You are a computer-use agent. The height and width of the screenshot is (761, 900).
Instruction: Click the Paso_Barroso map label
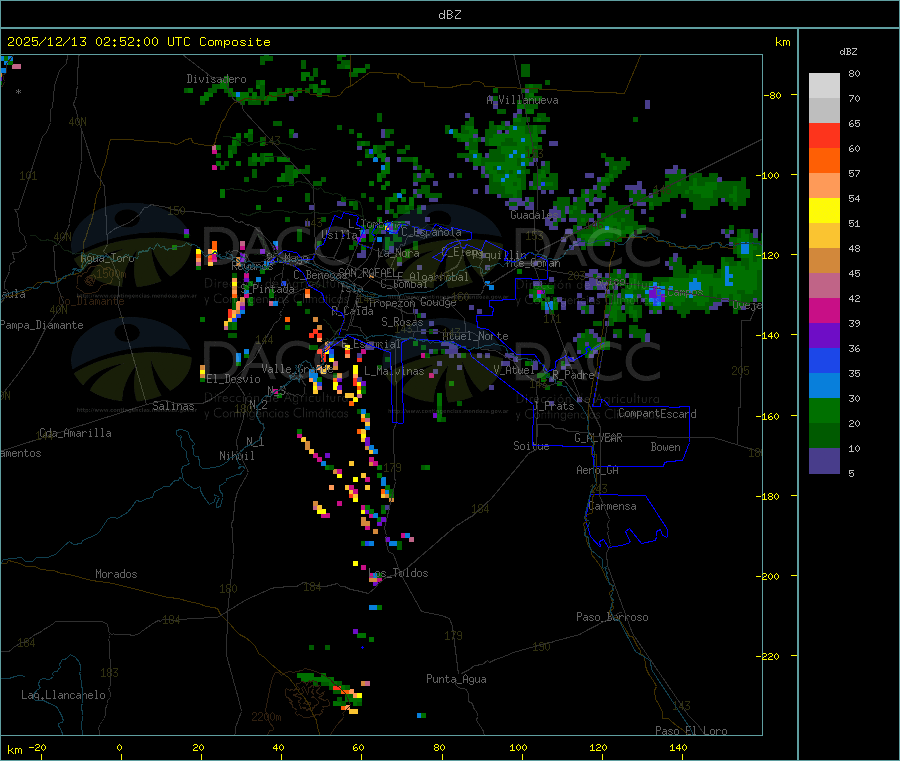(x=612, y=617)
